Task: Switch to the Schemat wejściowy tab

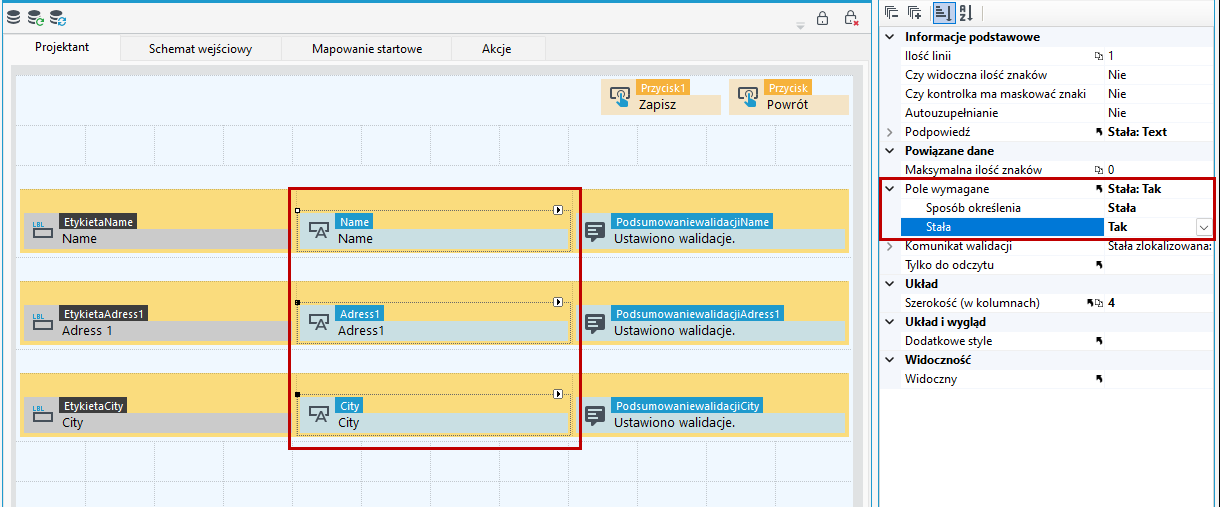Action: 201,49
